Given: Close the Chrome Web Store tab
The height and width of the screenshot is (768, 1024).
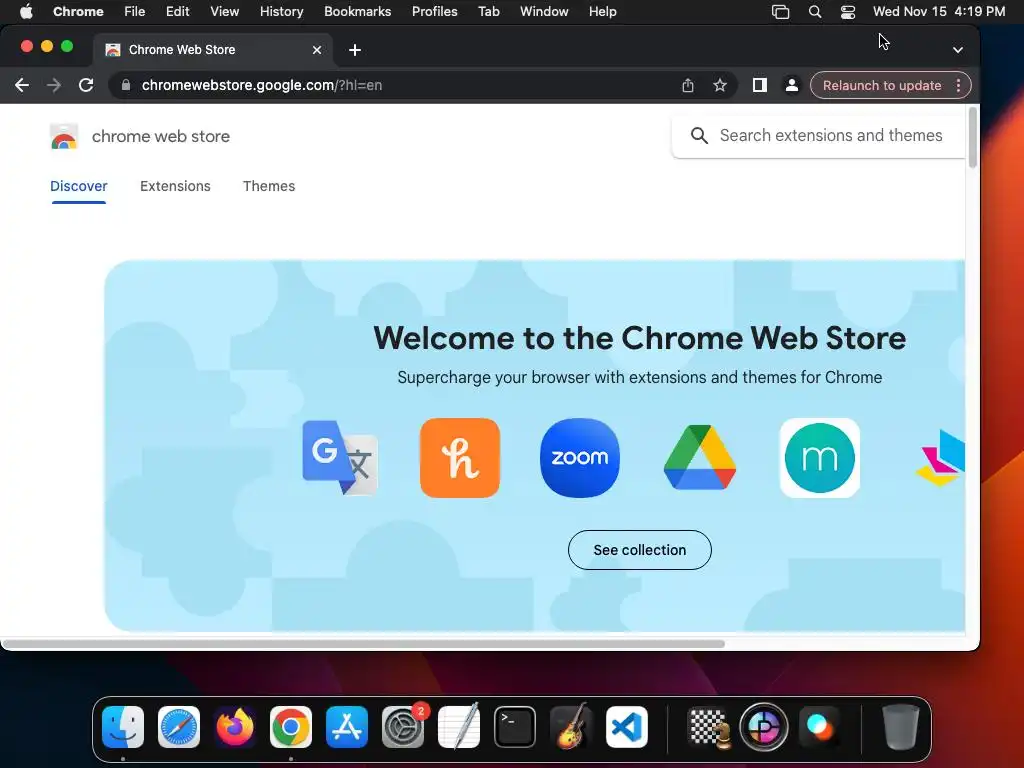Looking at the screenshot, I should click(317, 50).
